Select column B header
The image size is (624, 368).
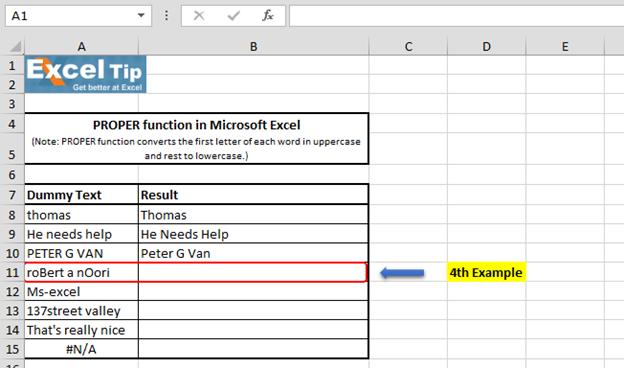(x=254, y=47)
